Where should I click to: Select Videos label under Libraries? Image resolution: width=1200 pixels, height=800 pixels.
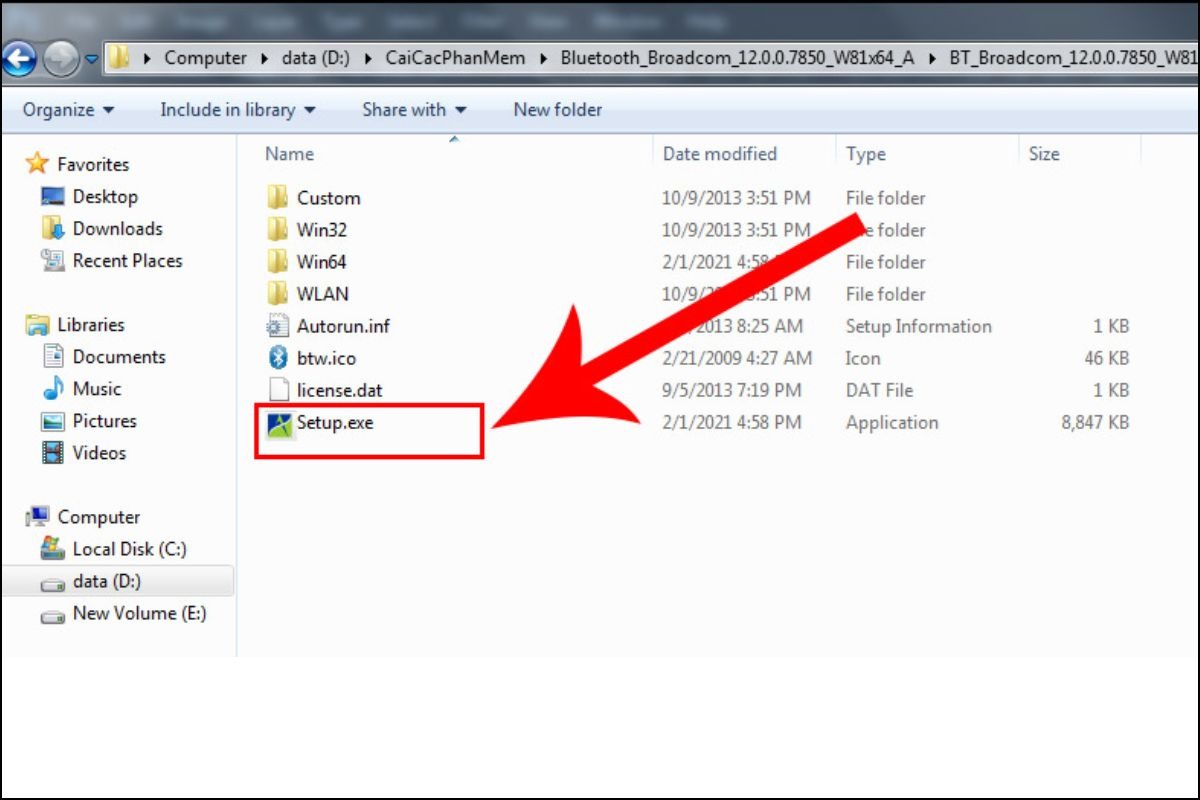99,452
